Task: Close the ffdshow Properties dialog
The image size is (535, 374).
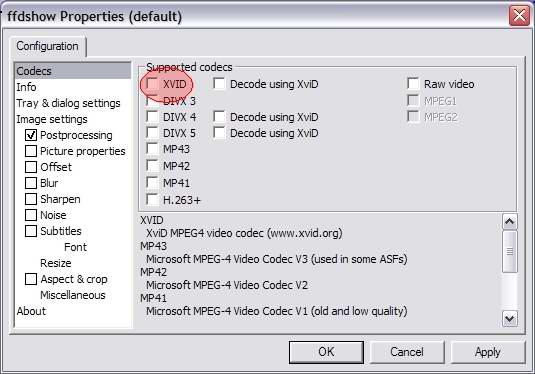Action: point(519,16)
